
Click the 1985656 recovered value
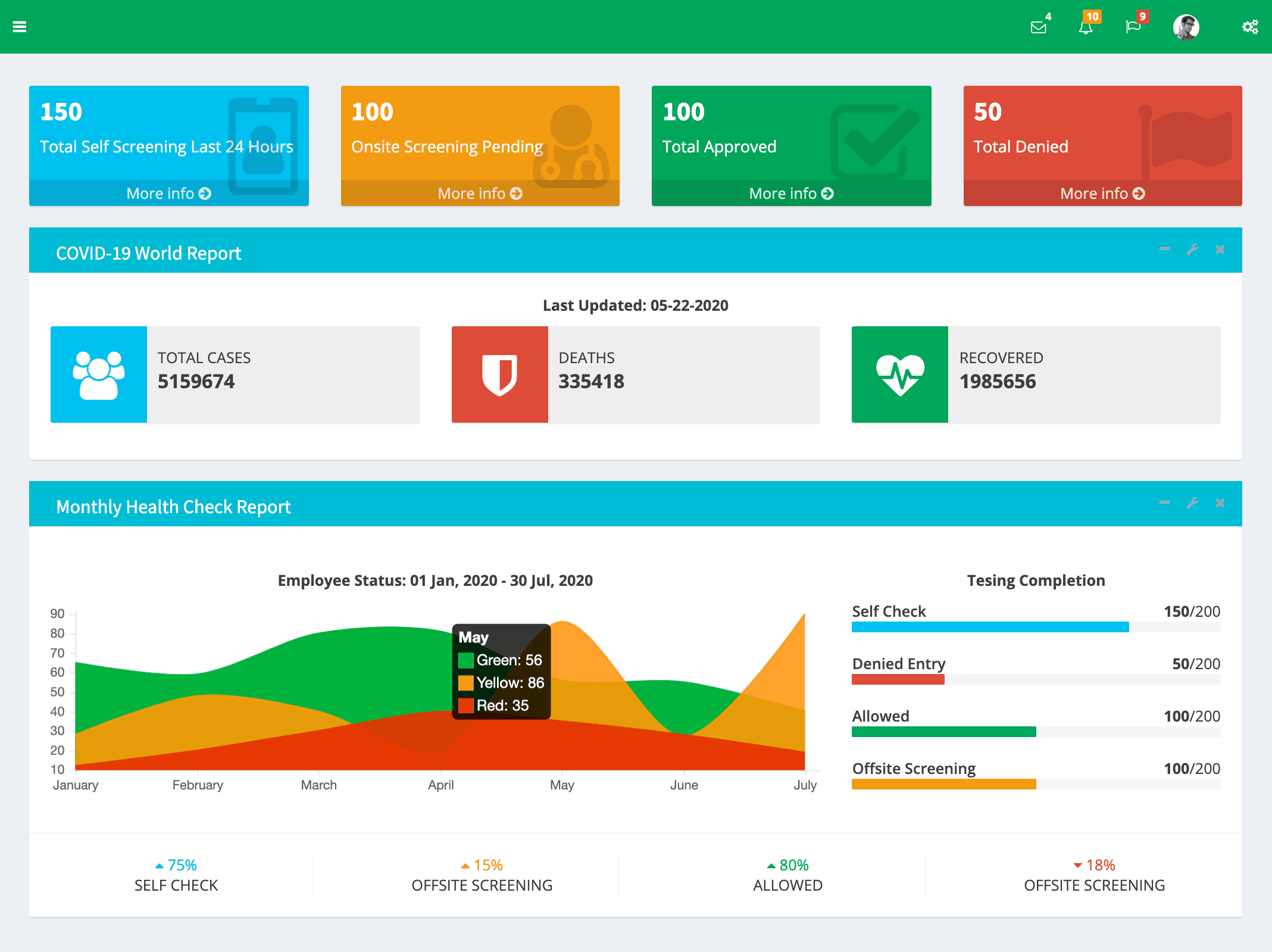point(998,381)
